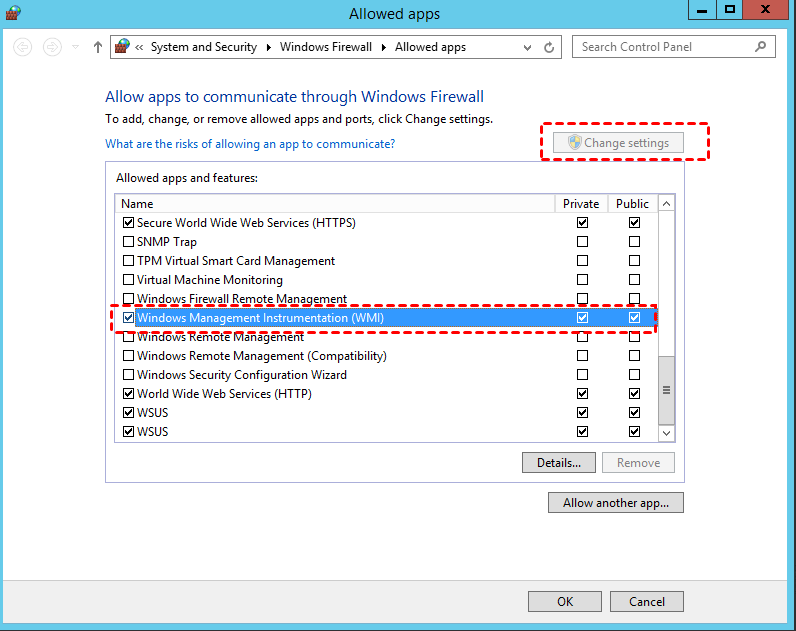Uncheck World Wide Web Services (HTTP)
Image resolution: width=796 pixels, height=631 pixels.
point(128,393)
